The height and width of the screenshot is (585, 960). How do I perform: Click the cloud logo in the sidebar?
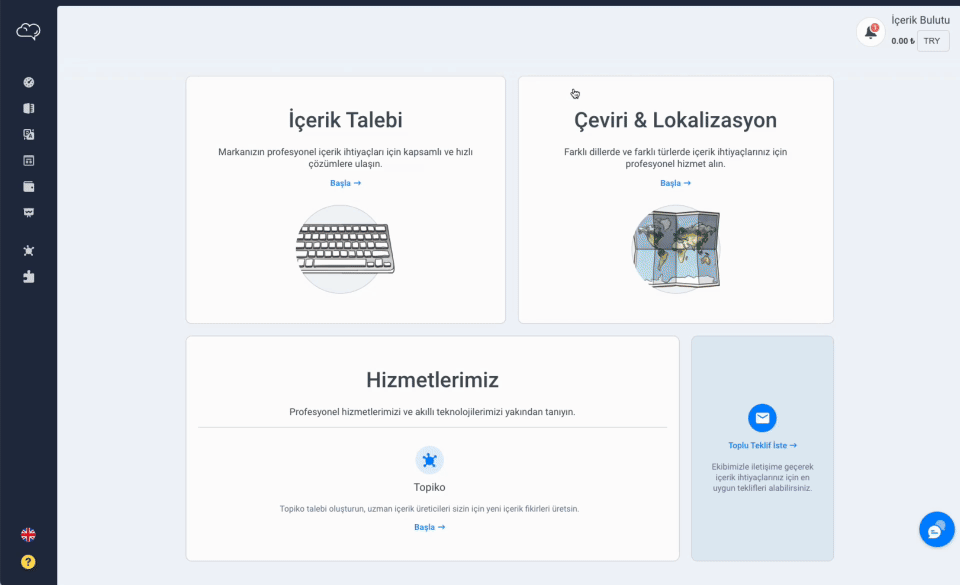point(28,32)
